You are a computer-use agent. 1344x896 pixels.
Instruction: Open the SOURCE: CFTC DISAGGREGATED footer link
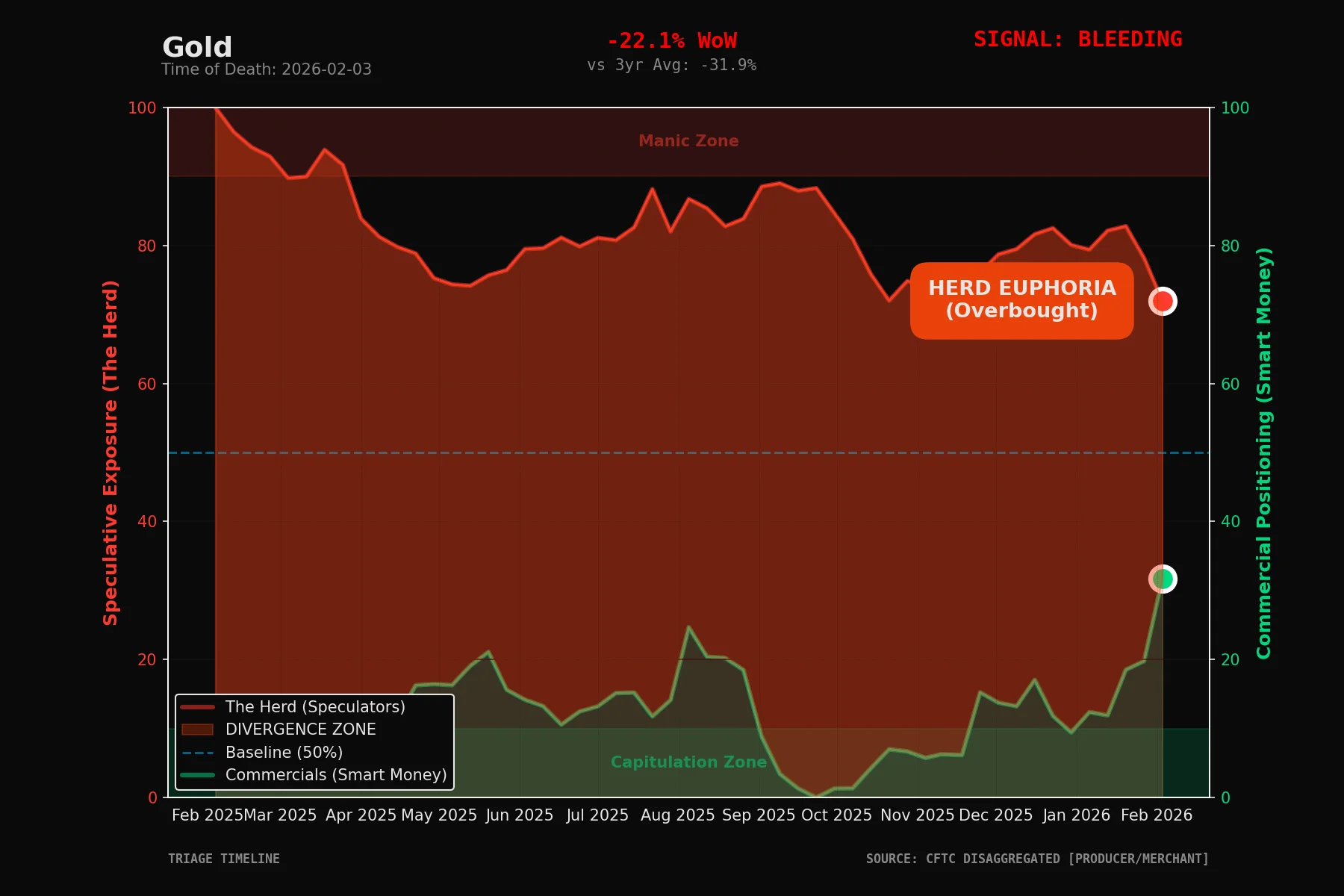click(x=1037, y=859)
